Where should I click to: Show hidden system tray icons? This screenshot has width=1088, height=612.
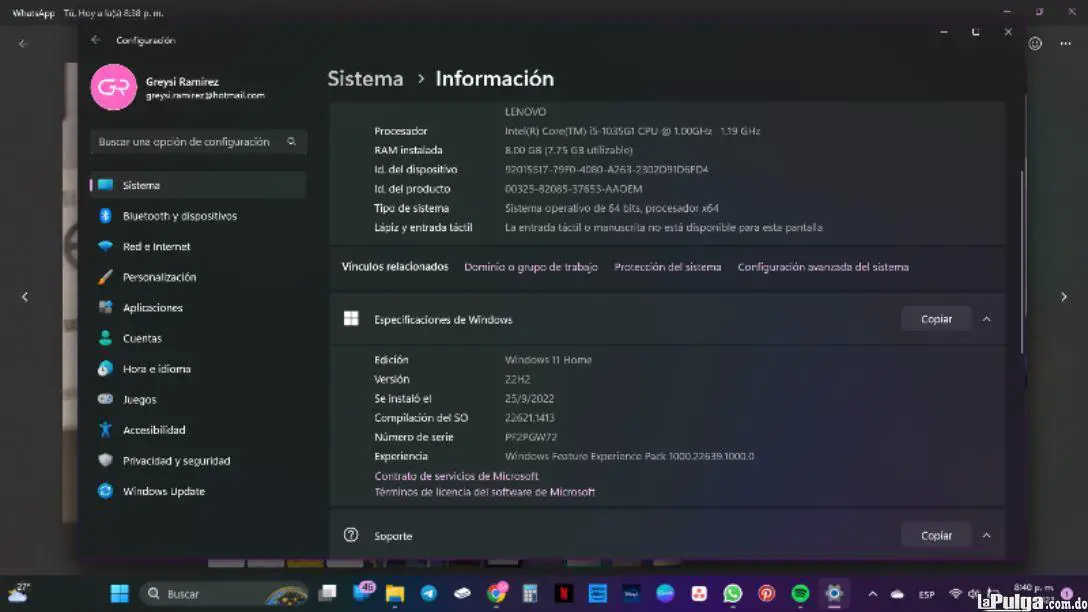872,594
